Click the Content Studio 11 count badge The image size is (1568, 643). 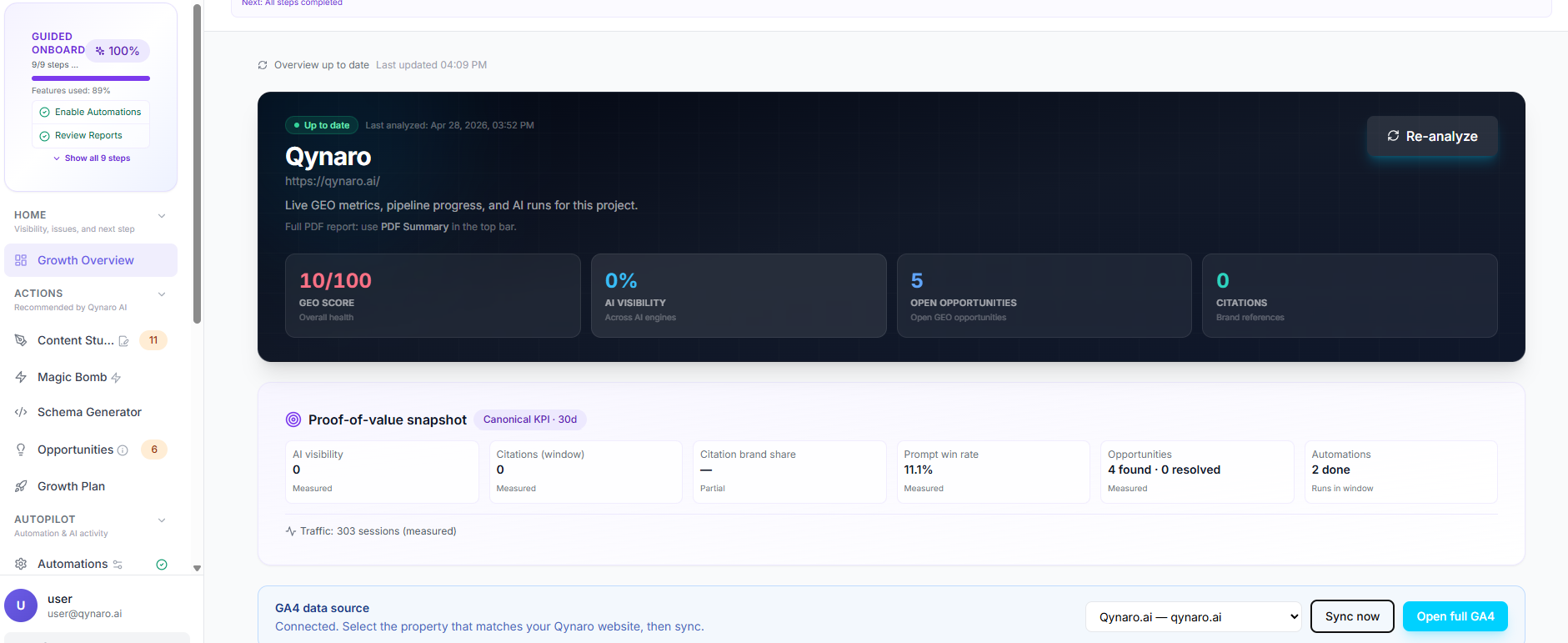153,340
